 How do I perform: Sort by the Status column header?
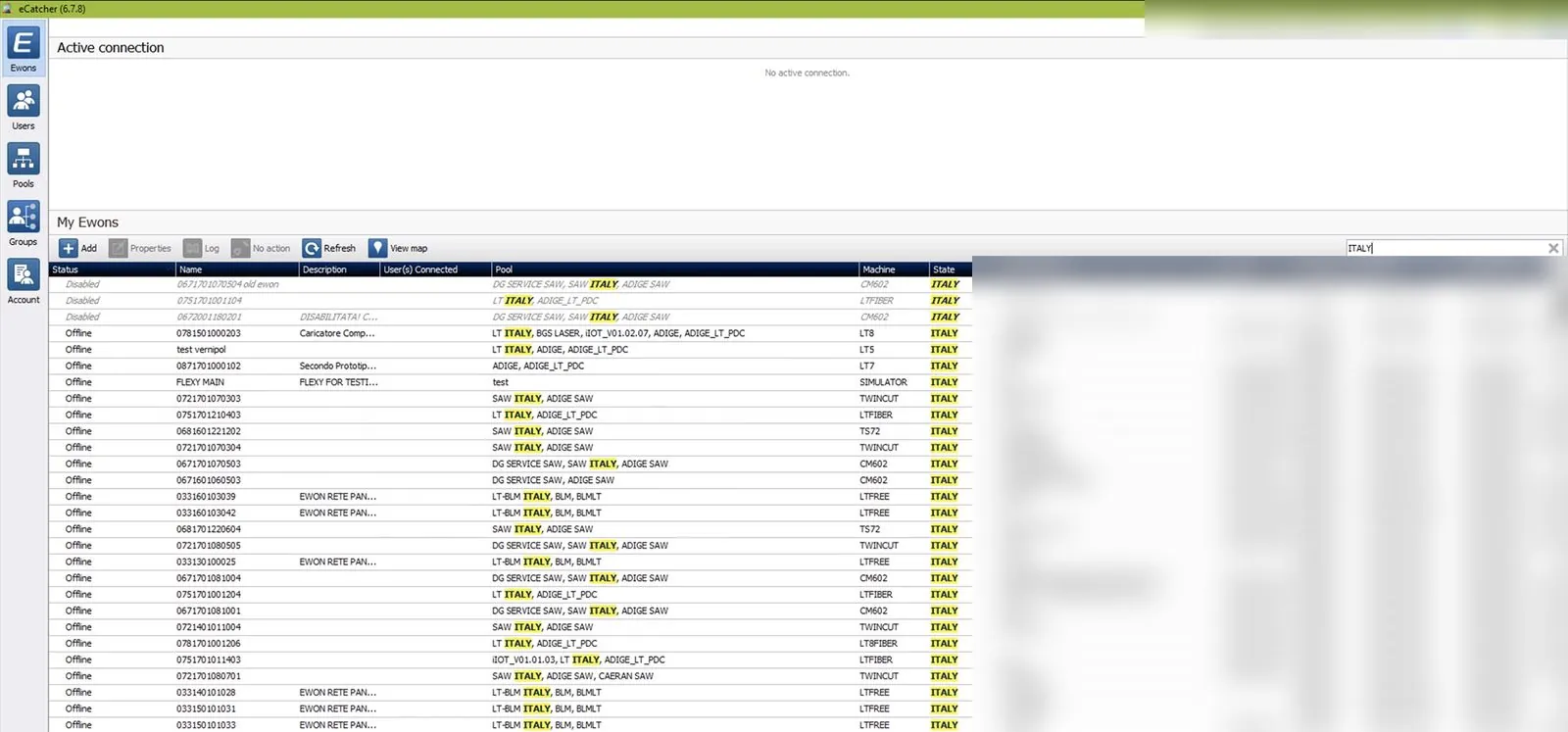point(112,269)
